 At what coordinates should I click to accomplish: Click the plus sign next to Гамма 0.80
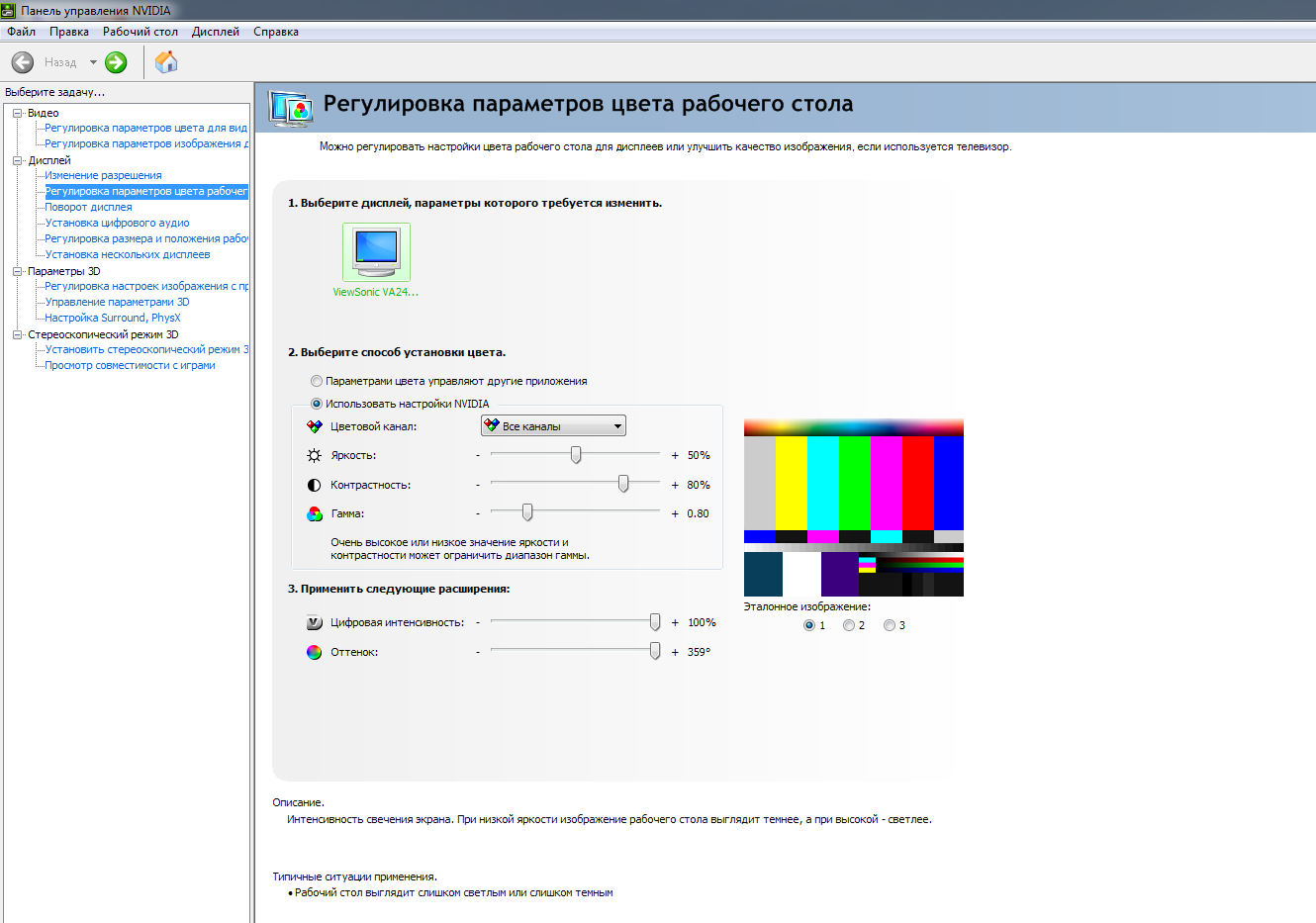click(x=675, y=513)
